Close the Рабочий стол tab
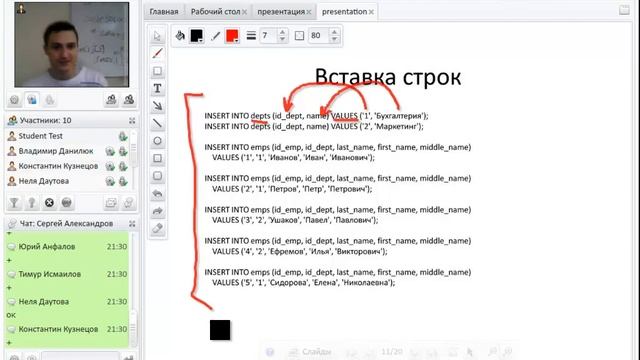Image resolution: width=640 pixels, height=360 pixels. pos(244,12)
